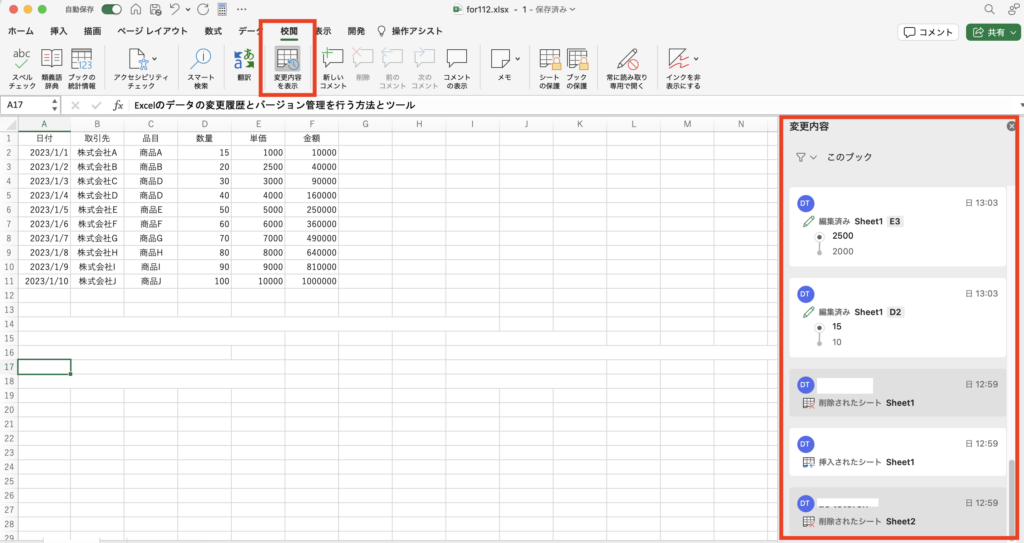The height and width of the screenshot is (543, 1024).
Task: Select row 5 header
Action: pyautogui.click(x=9, y=195)
